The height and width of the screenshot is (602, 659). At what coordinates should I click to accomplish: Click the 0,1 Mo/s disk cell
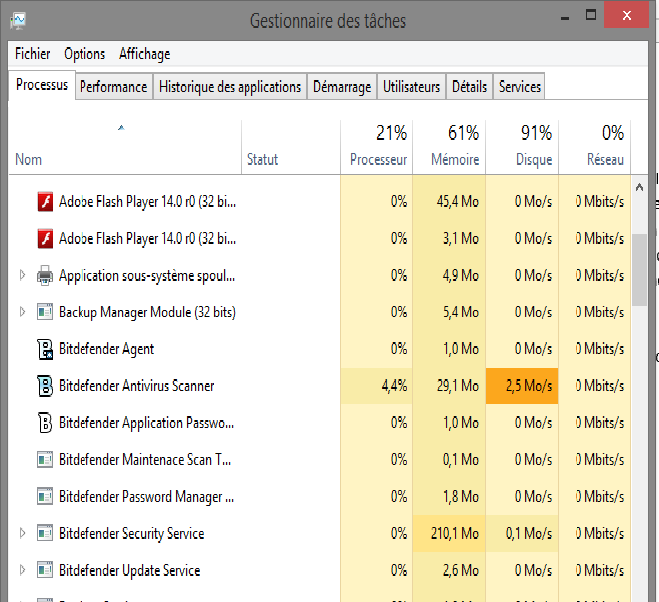pos(522,533)
